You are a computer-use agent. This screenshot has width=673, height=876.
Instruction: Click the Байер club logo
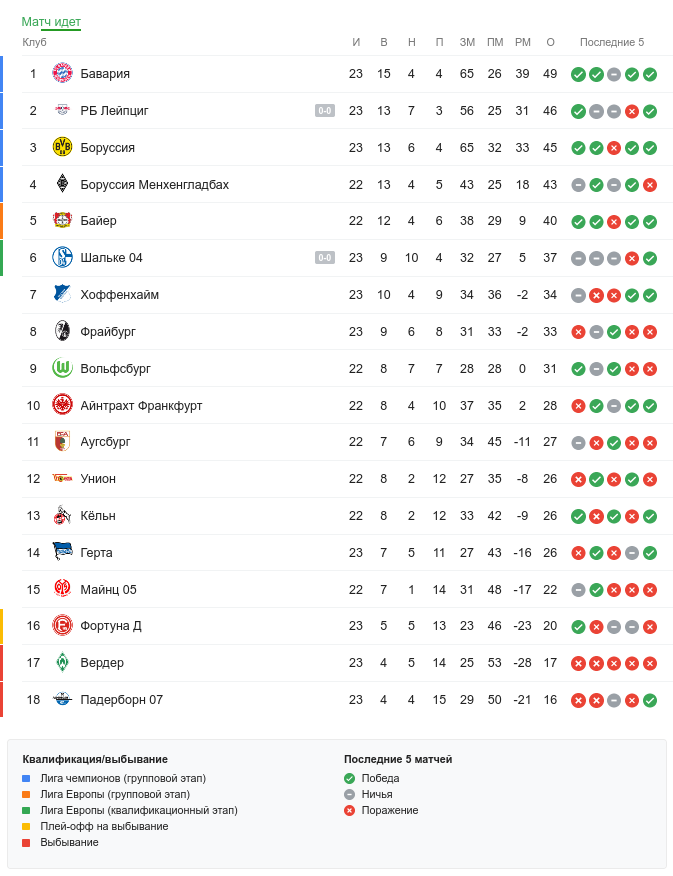pyautogui.click(x=62, y=221)
